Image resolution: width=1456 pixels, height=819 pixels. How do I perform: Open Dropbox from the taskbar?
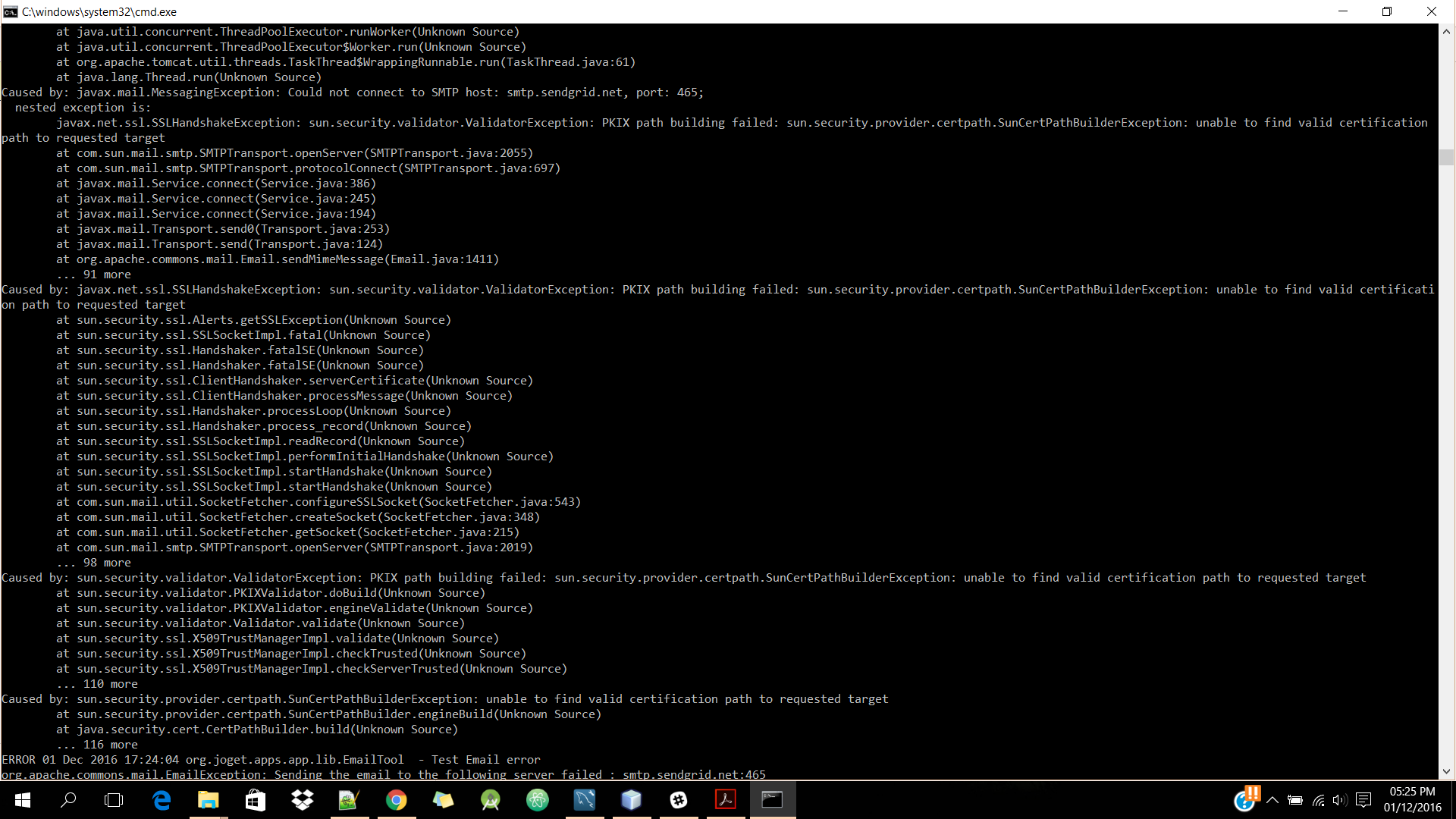303,800
